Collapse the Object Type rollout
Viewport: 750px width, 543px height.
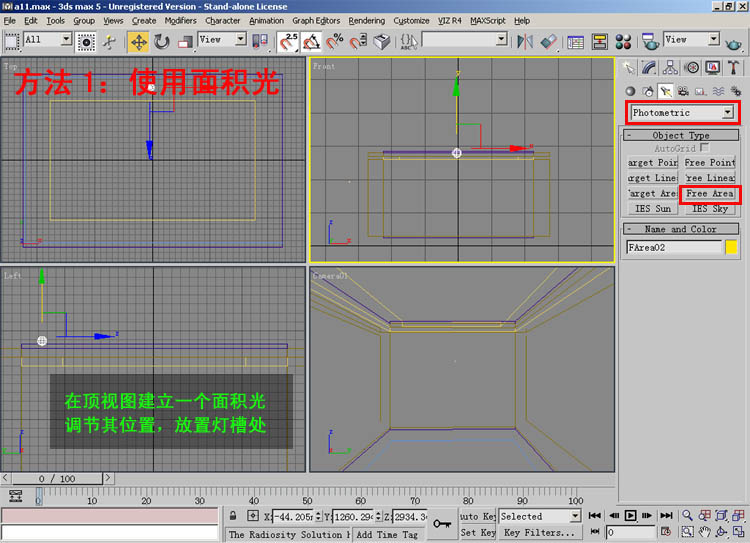point(680,135)
